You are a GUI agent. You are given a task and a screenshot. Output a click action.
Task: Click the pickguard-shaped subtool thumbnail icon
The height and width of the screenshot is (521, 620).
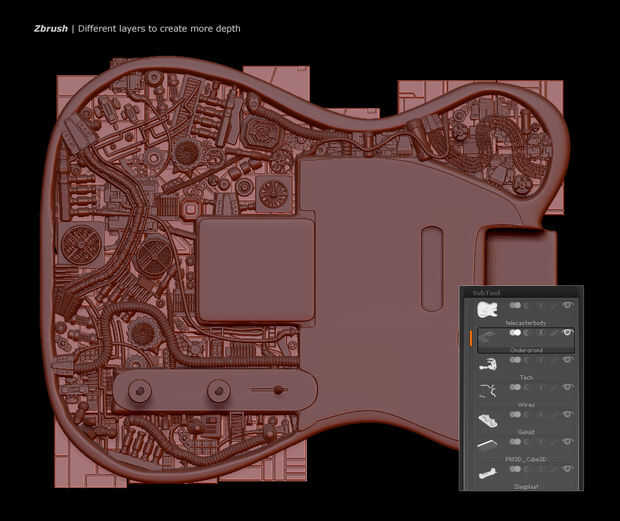488,419
